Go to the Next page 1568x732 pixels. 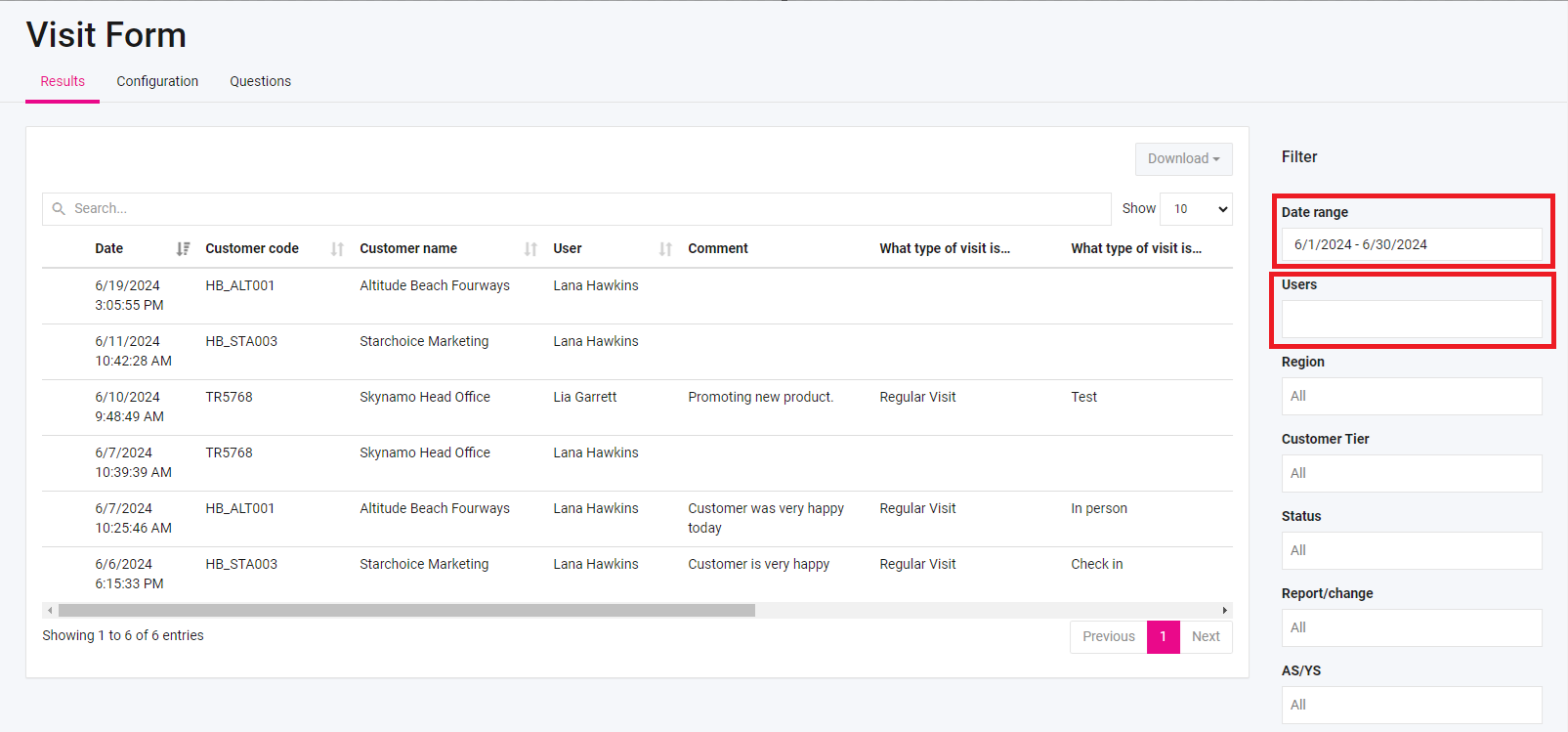(1206, 637)
